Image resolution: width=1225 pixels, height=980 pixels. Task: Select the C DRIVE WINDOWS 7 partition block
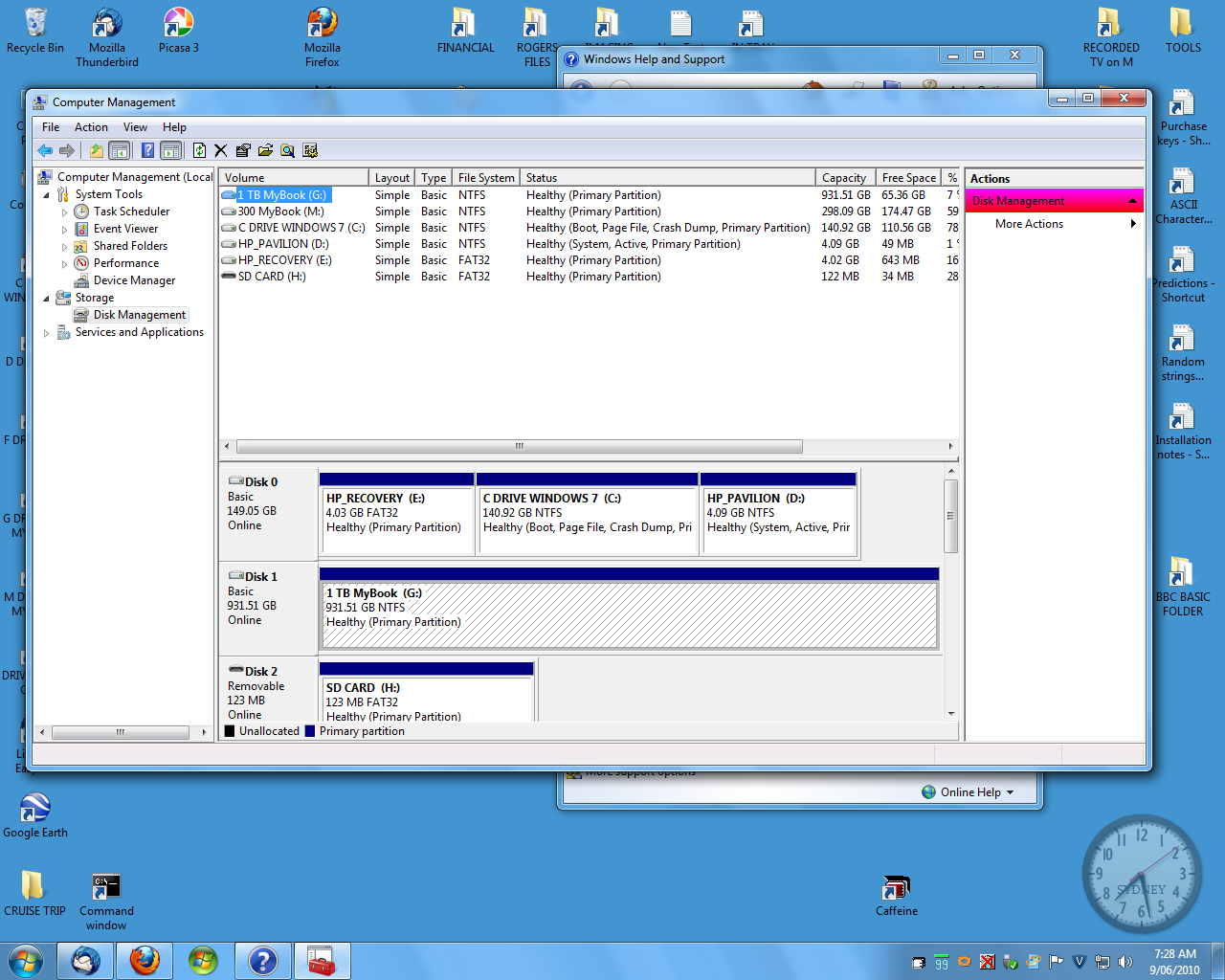pos(587,514)
